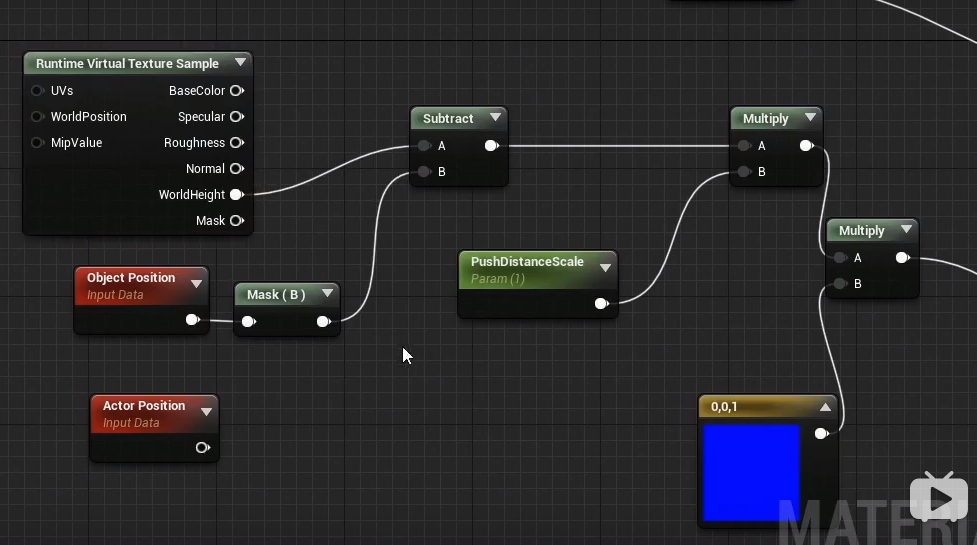Click the UVs input pin
Screen dimensions: 977x545
click(x=37, y=91)
